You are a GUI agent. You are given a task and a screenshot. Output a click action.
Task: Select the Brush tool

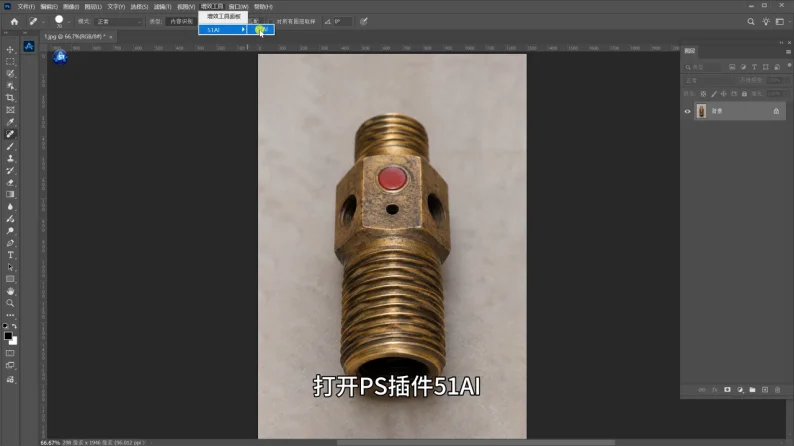tap(10, 146)
